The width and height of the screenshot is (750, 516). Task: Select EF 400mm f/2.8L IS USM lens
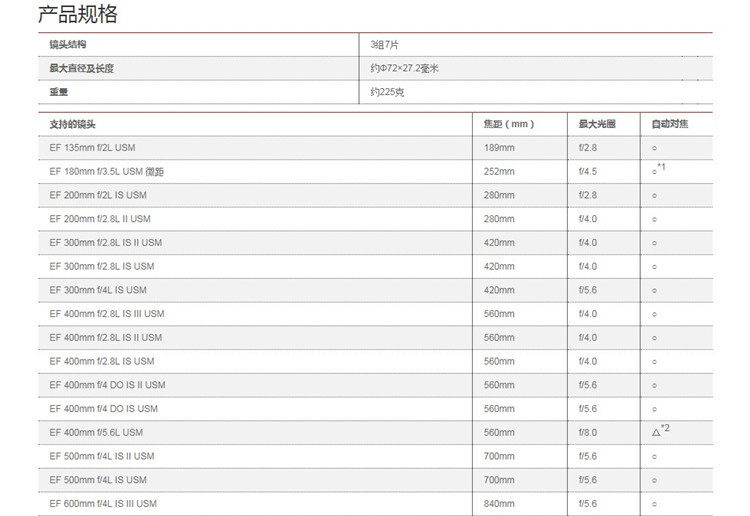pos(102,362)
